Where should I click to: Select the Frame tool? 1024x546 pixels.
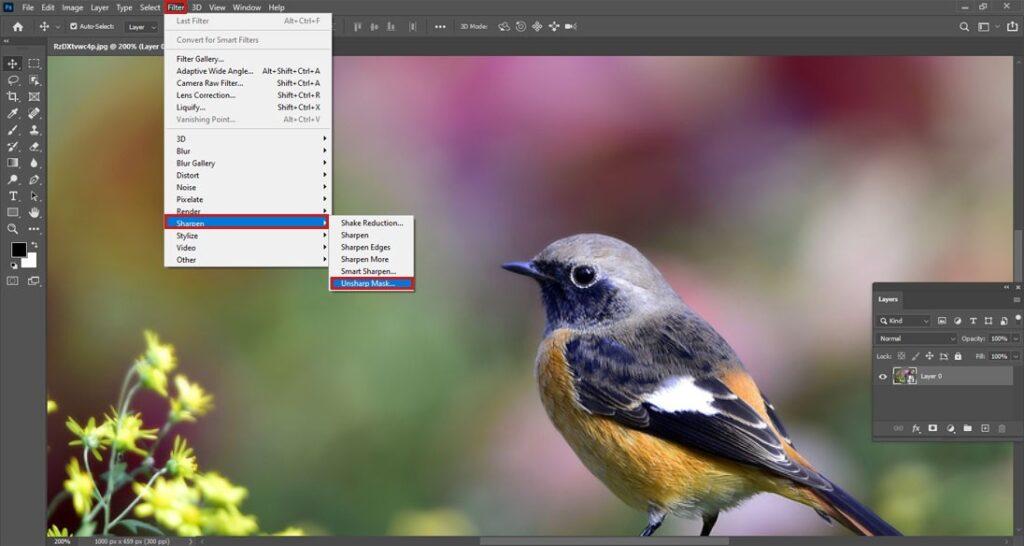pyautogui.click(x=34, y=97)
